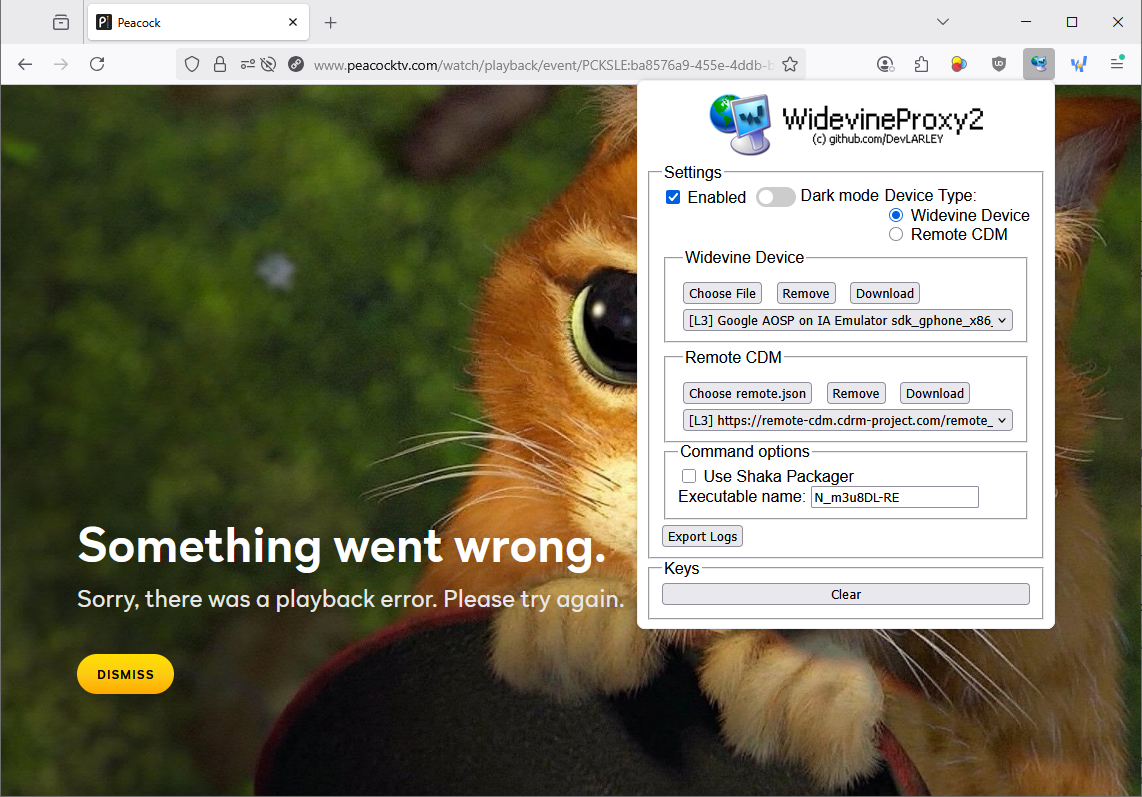The width and height of the screenshot is (1142, 797).
Task: Click the Choose File button
Action: [722, 294]
